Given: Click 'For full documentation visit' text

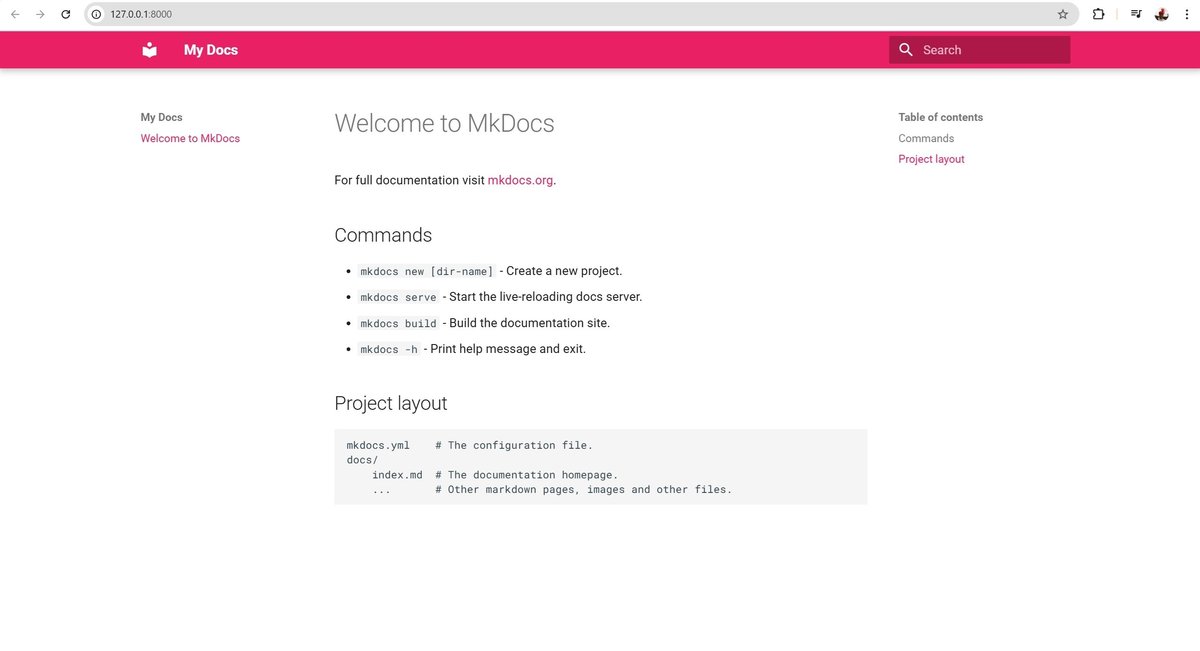Looking at the screenshot, I should click(x=409, y=180).
